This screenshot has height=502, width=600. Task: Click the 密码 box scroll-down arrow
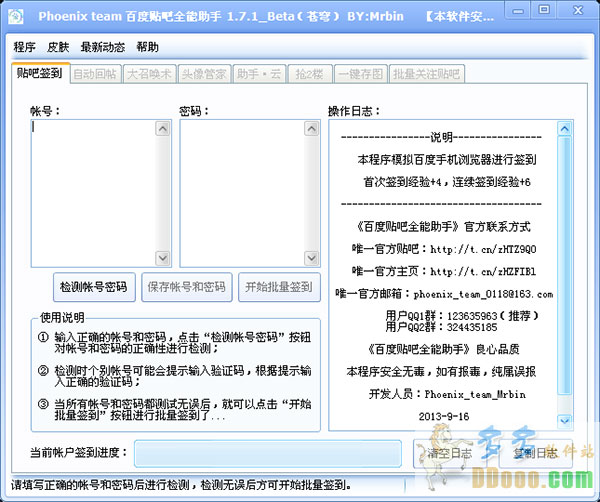tap(311, 258)
